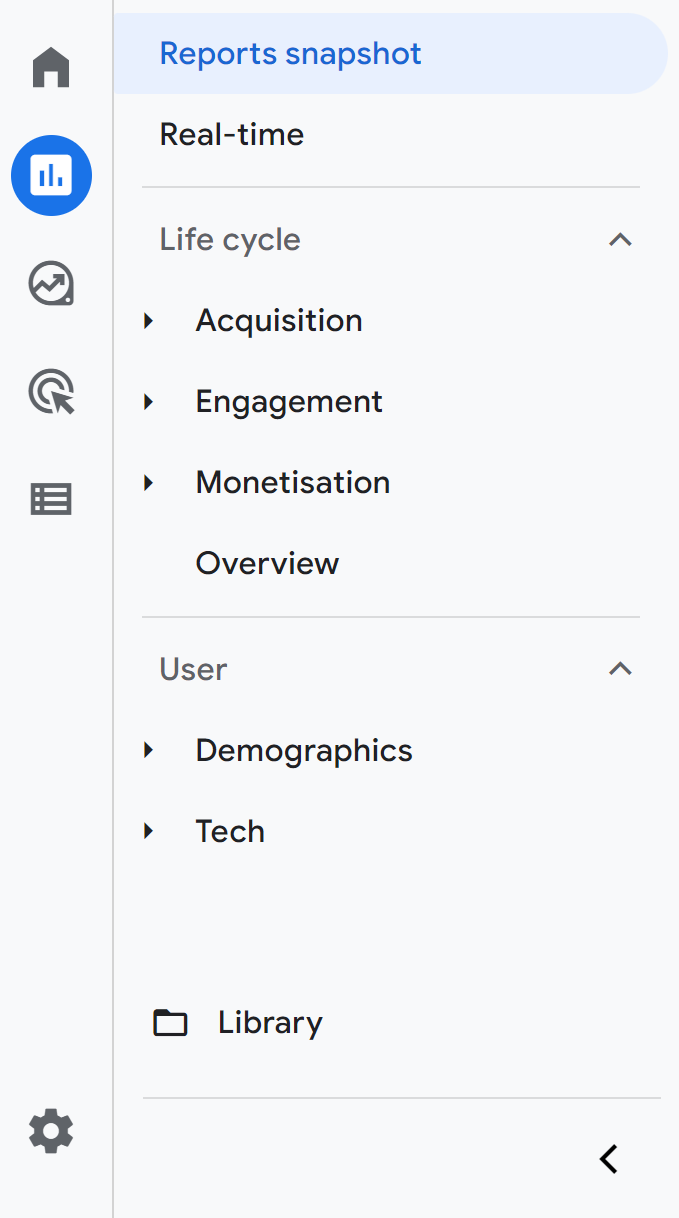The width and height of the screenshot is (679, 1218).
Task: Expand the Acquisition triangle
Action: point(149,321)
